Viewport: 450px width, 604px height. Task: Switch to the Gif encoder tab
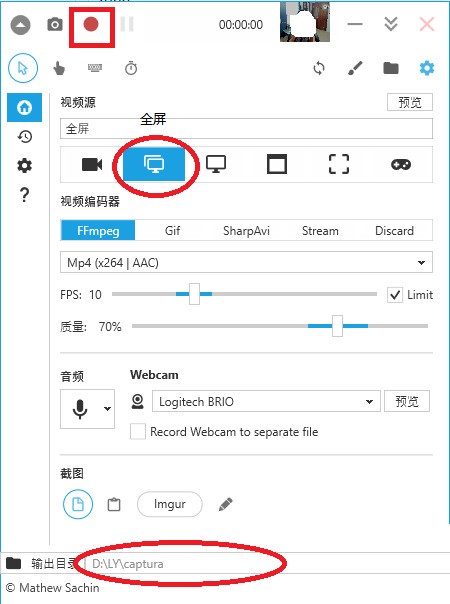click(x=172, y=230)
